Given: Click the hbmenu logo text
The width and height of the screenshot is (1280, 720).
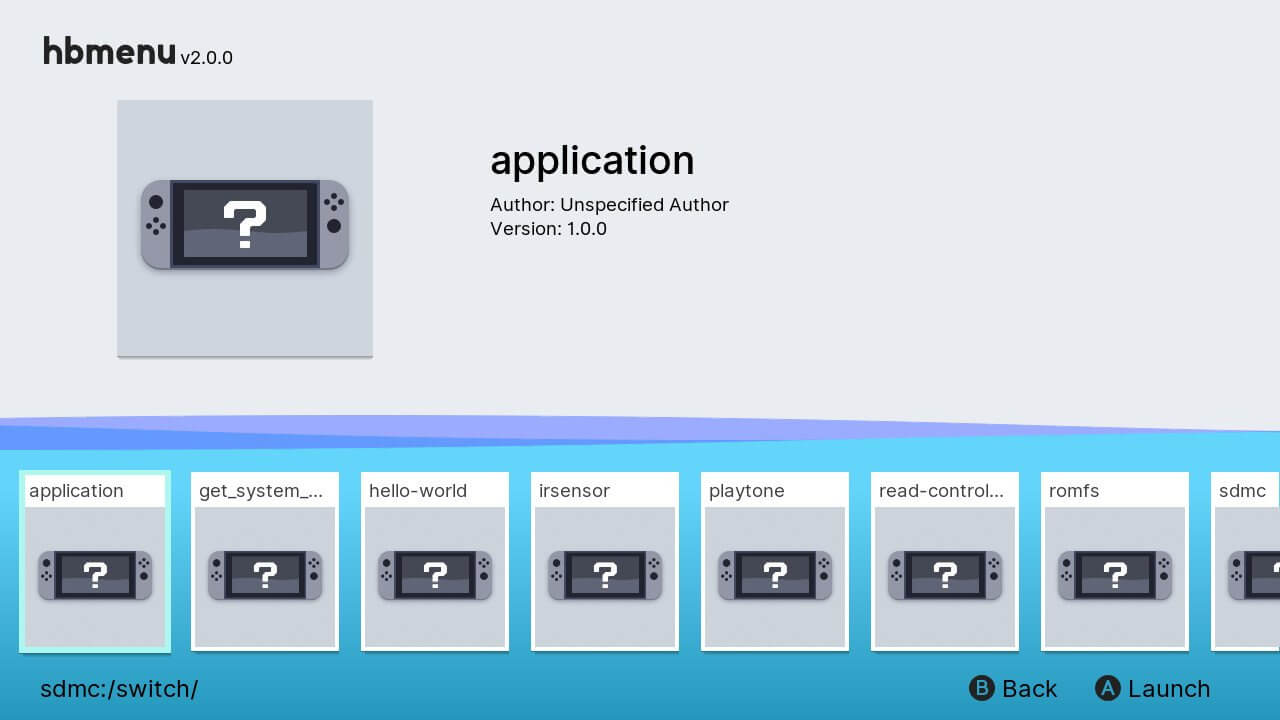Looking at the screenshot, I should coord(109,51).
